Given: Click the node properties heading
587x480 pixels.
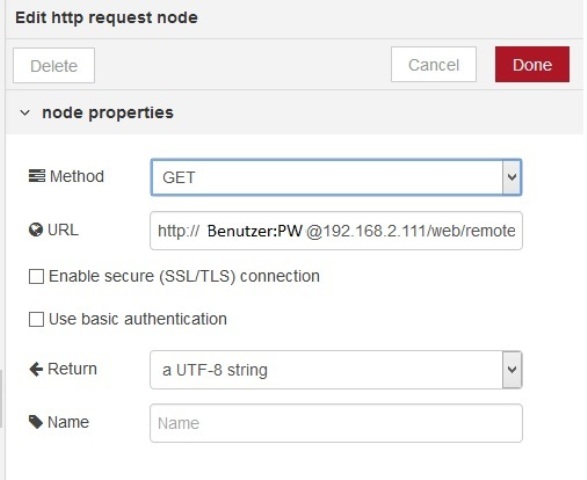Looking at the screenshot, I should 108,112.
